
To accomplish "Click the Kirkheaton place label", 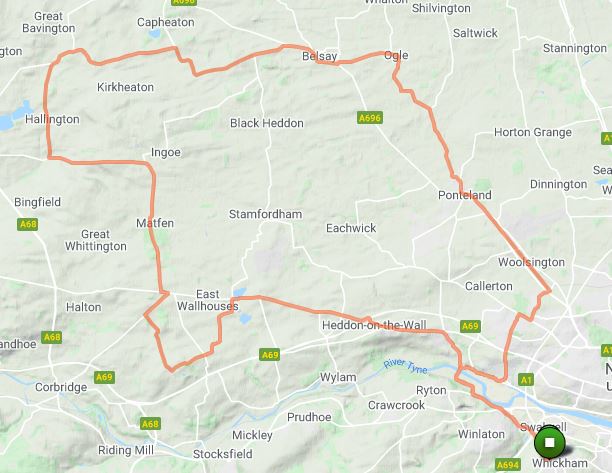I will tap(125, 87).
